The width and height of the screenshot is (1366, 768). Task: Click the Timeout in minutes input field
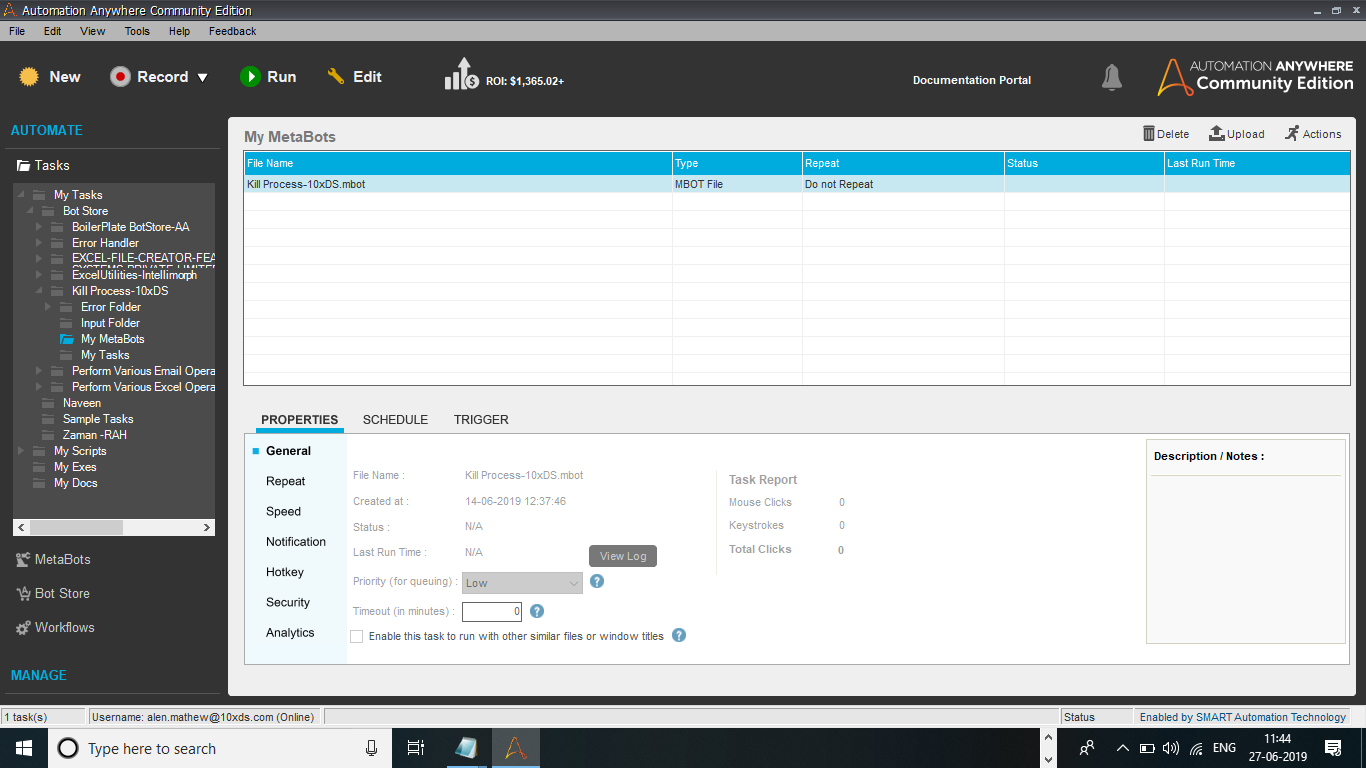pyautogui.click(x=492, y=611)
